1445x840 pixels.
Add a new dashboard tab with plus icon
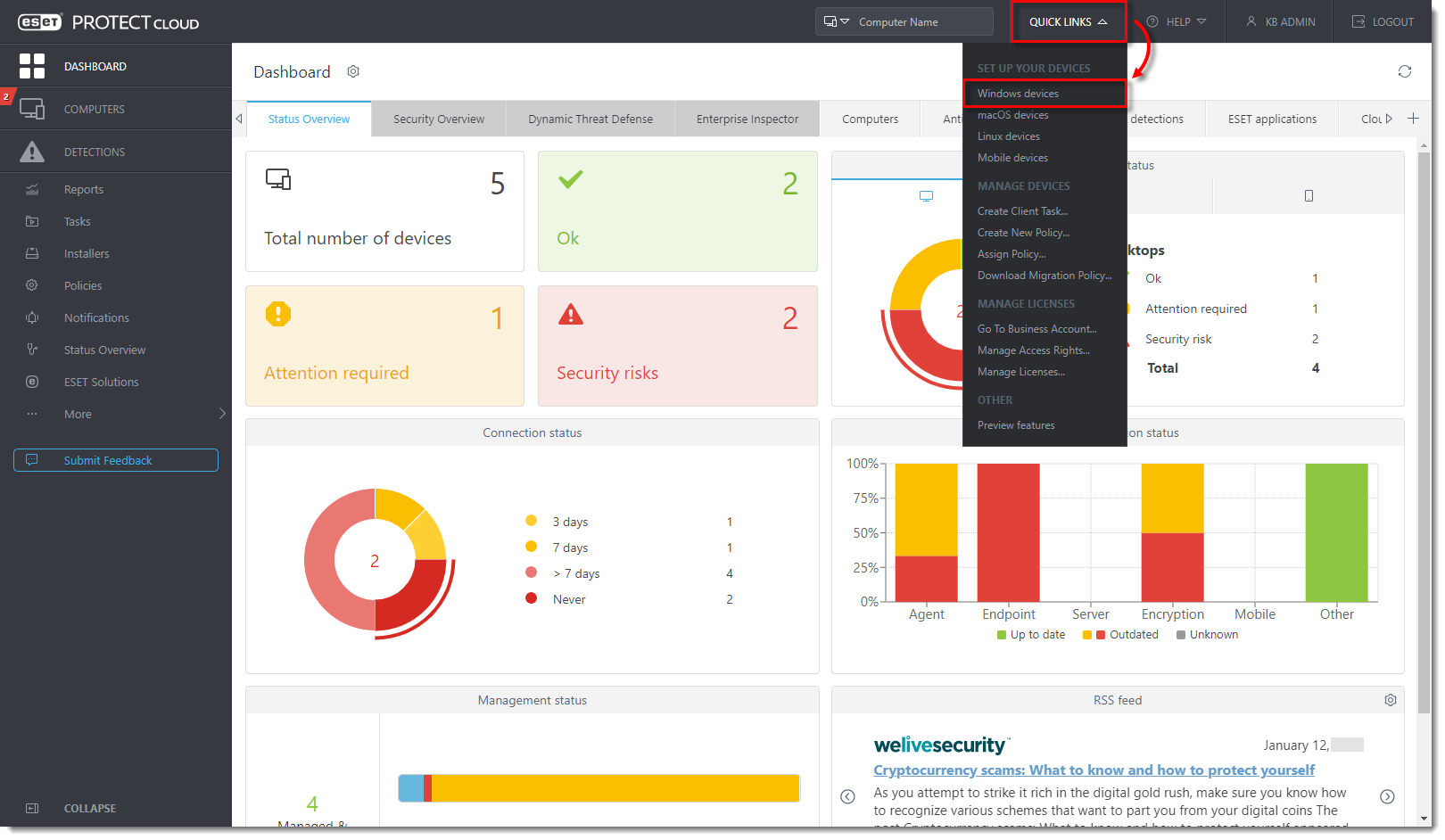(x=1413, y=119)
